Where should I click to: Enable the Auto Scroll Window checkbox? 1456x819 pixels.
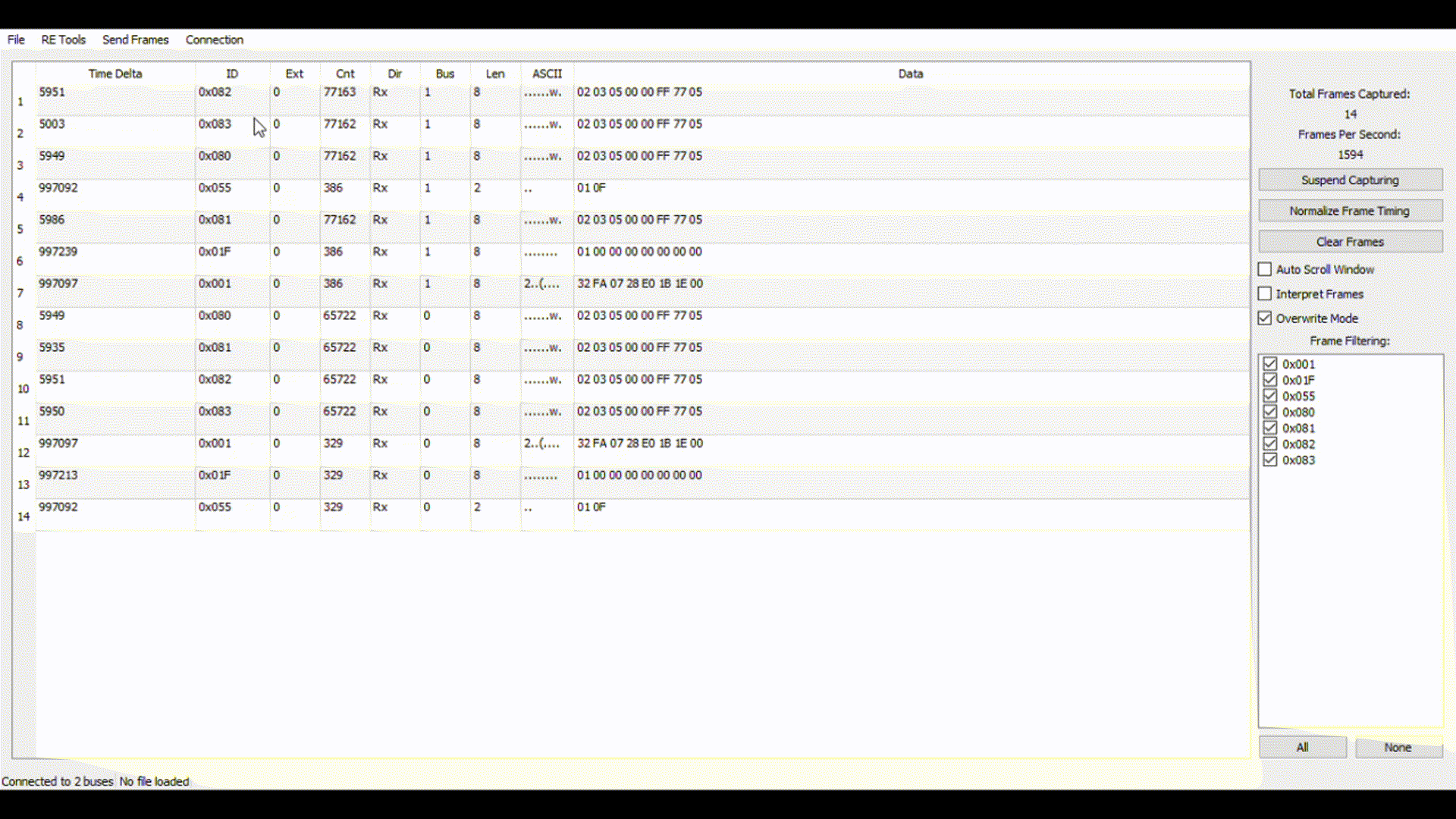coord(1265,269)
